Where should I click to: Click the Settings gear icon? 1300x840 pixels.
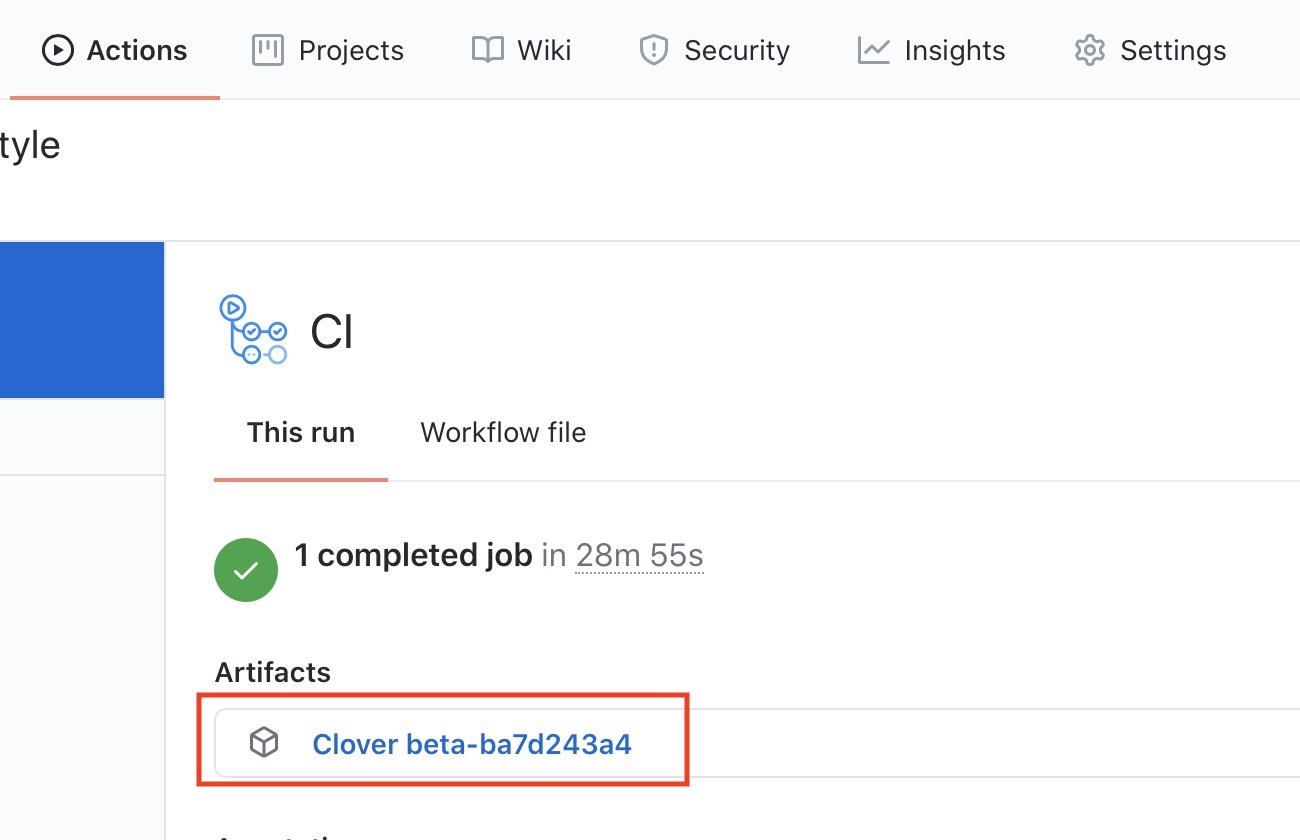coord(1089,49)
